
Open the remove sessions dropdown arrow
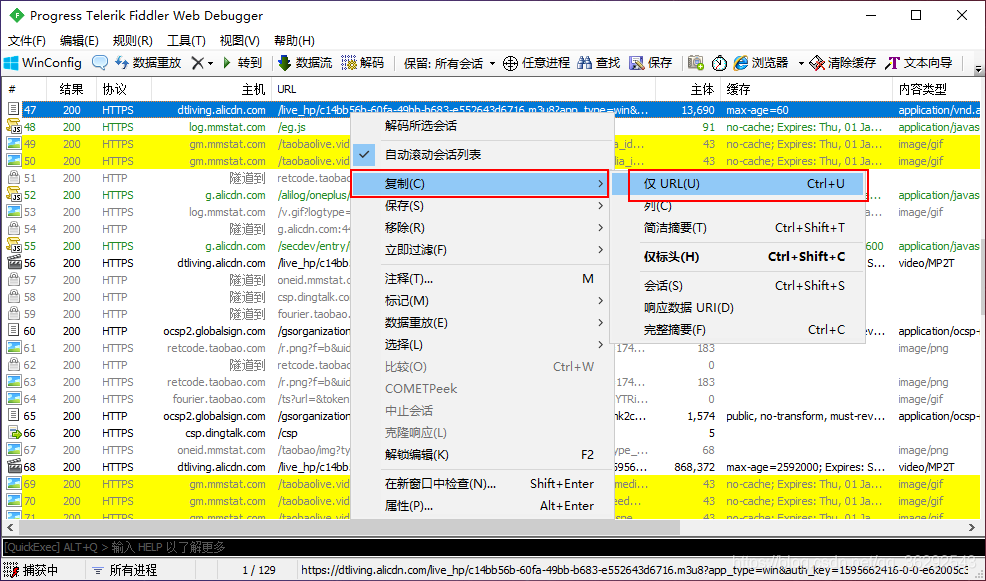coord(210,64)
